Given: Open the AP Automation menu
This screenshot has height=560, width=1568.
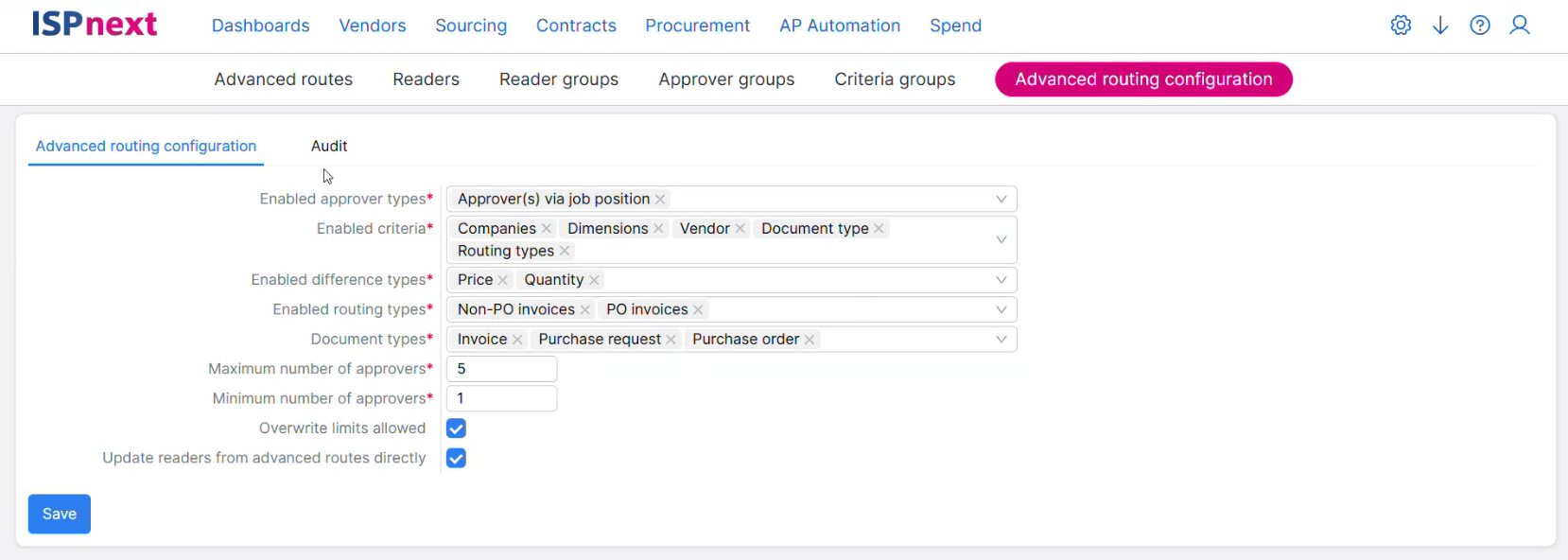Looking at the screenshot, I should pyautogui.click(x=840, y=26).
